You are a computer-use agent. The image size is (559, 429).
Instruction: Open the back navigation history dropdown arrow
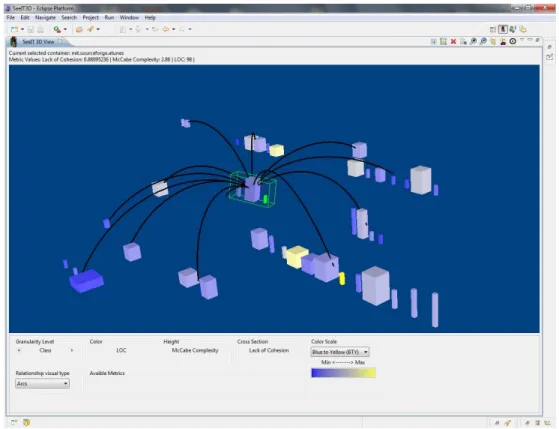point(174,29)
